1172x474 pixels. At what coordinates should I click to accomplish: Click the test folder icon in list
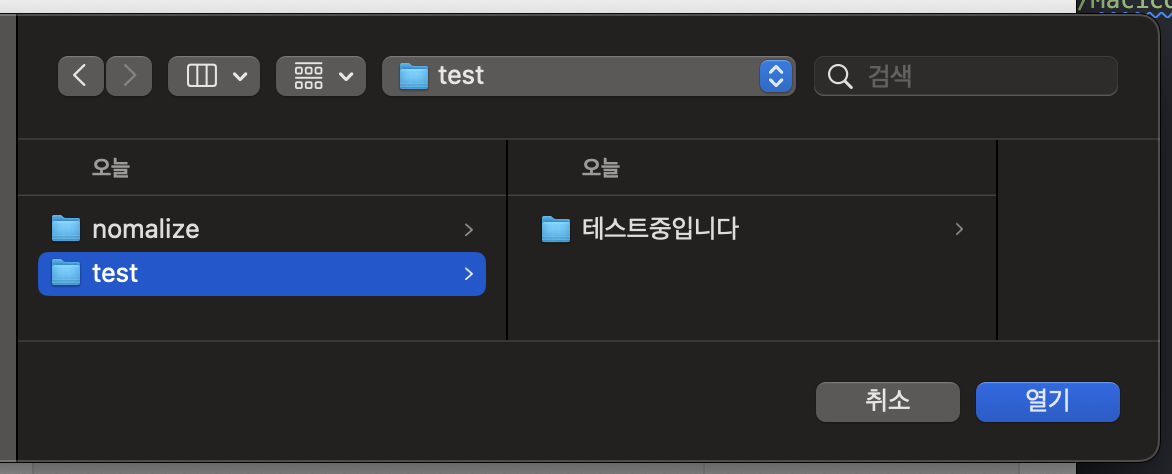[x=66, y=272]
